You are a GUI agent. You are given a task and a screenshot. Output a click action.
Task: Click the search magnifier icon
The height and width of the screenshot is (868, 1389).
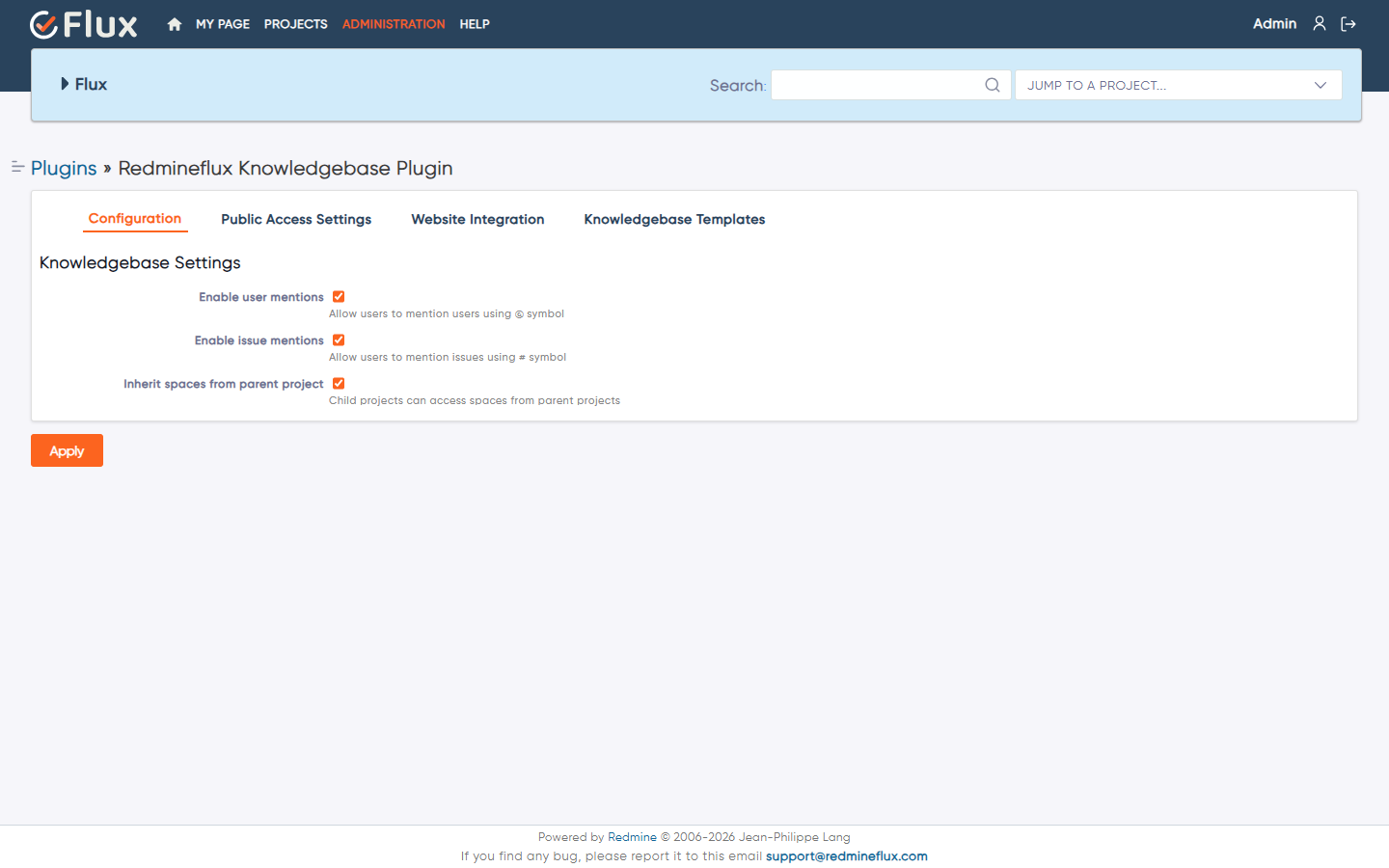[993, 85]
